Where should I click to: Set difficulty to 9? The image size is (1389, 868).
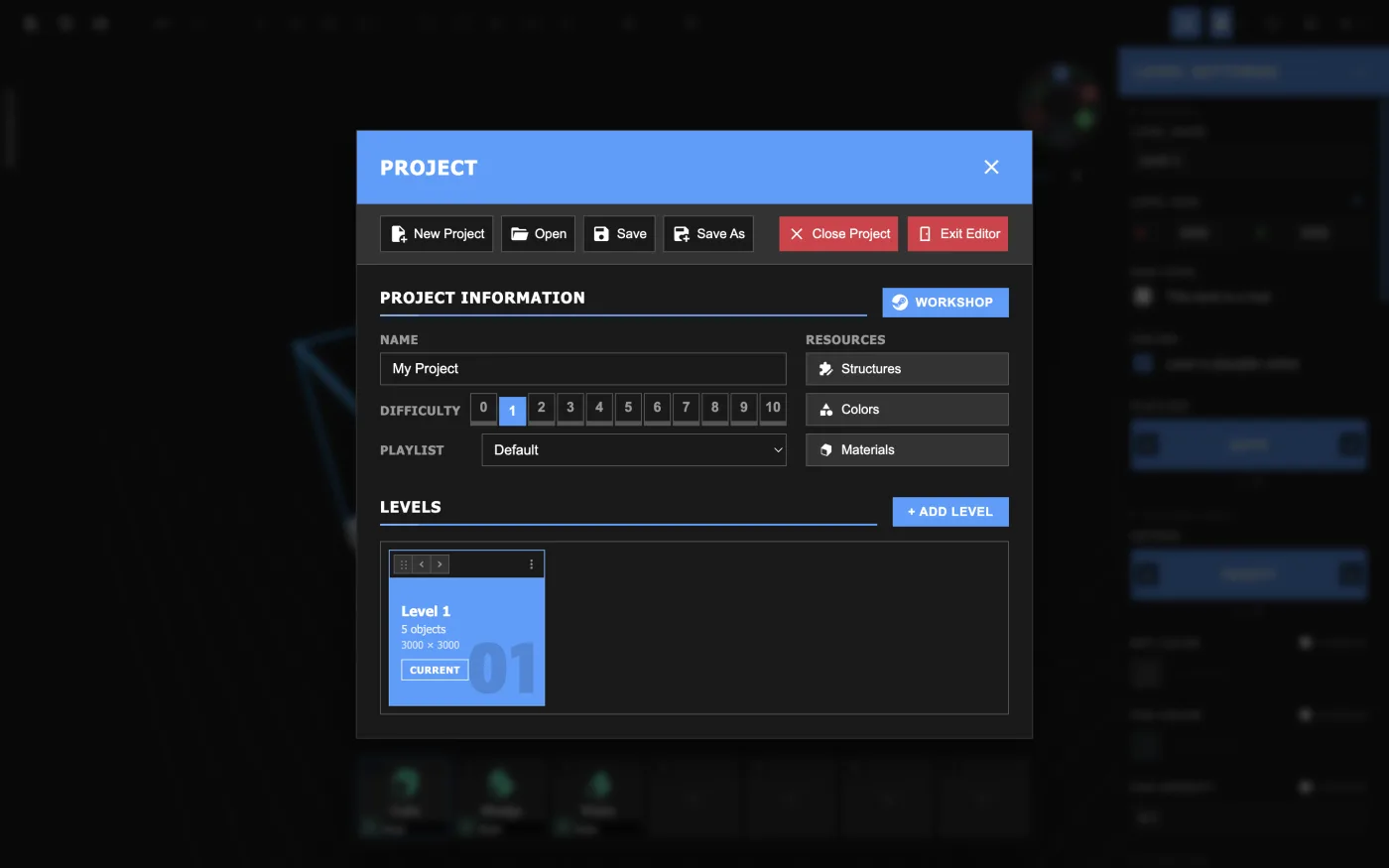pyautogui.click(x=743, y=408)
